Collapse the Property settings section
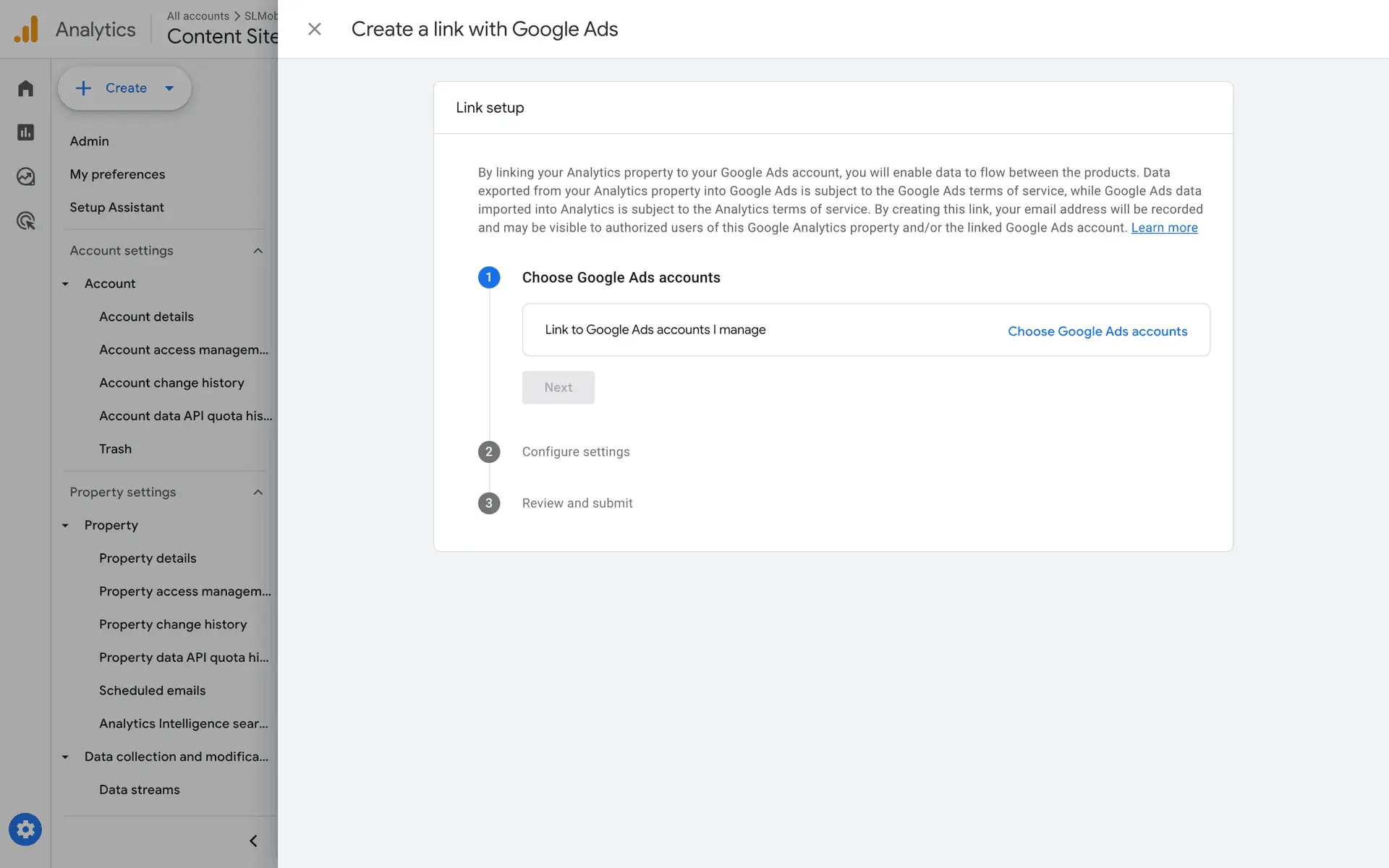This screenshot has height=868, width=1389. [258, 492]
